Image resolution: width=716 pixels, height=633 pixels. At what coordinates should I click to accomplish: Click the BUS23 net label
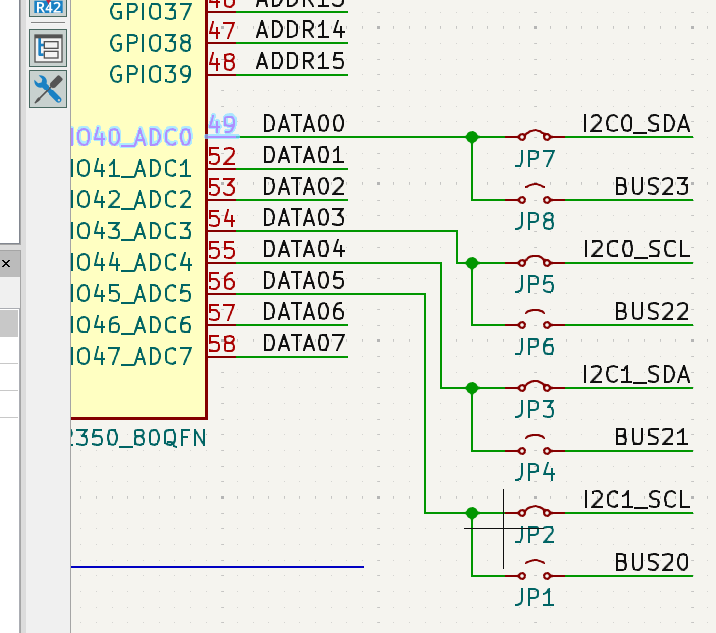click(652, 186)
